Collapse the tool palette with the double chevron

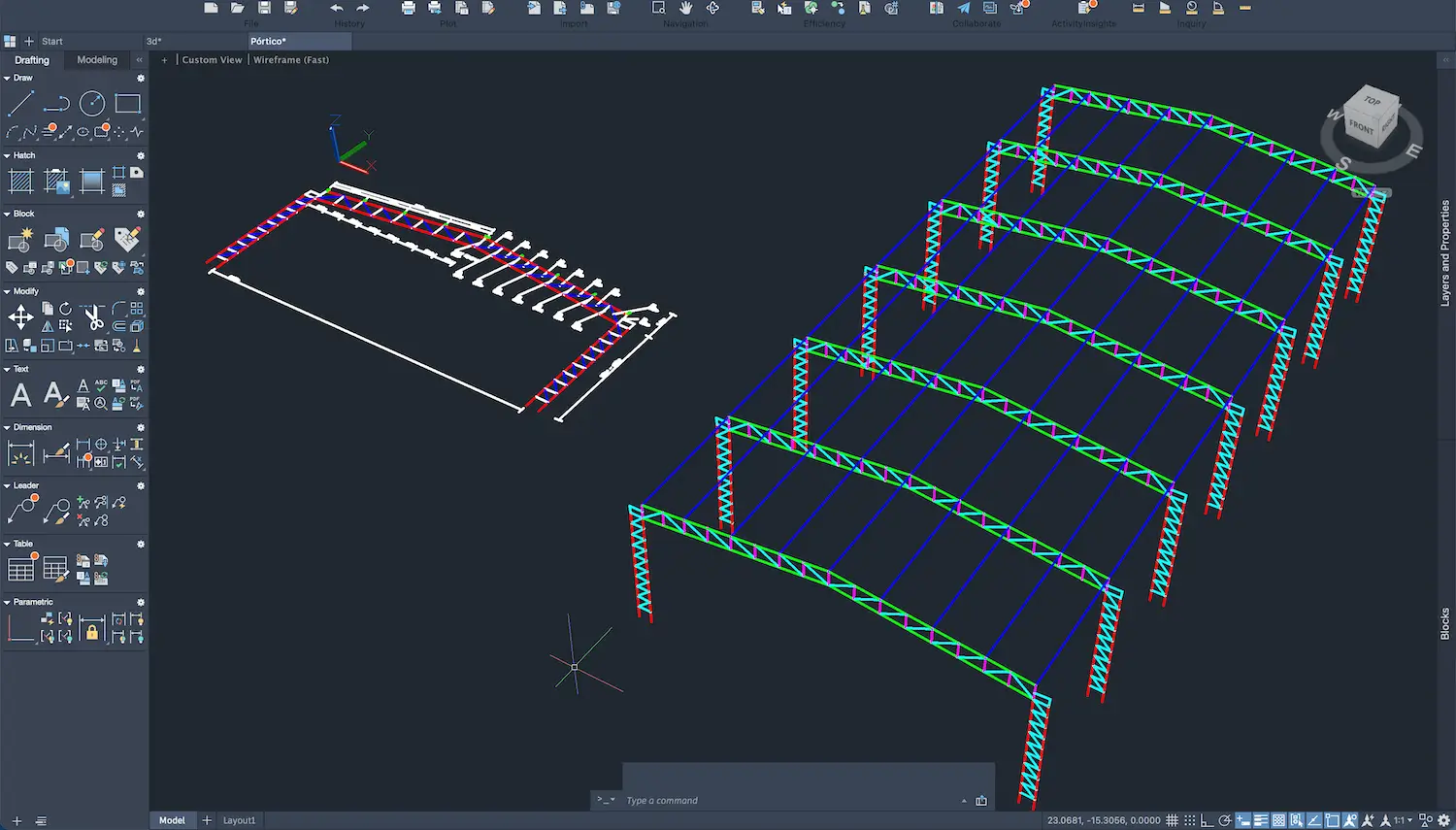point(139,59)
